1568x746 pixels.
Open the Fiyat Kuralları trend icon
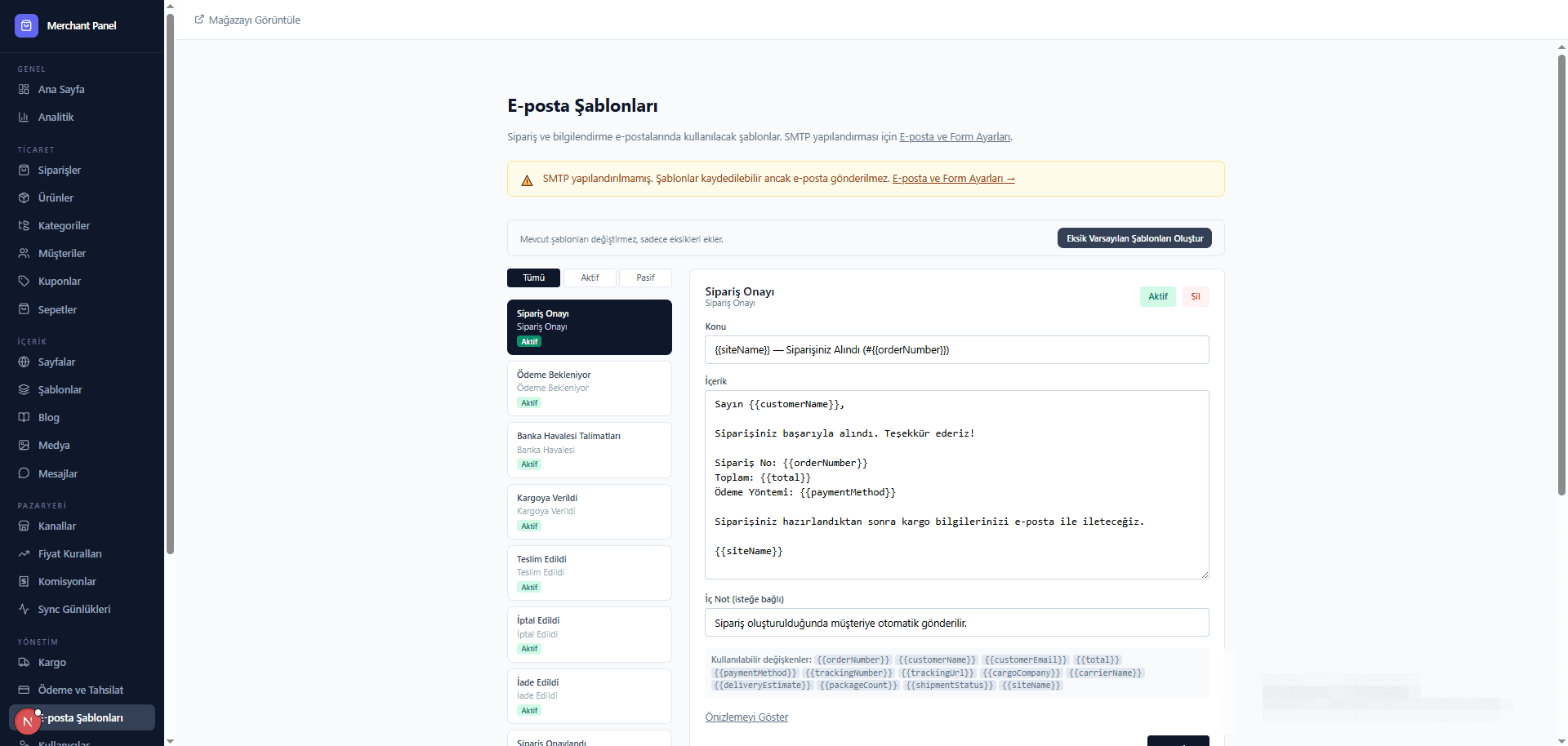[24, 554]
